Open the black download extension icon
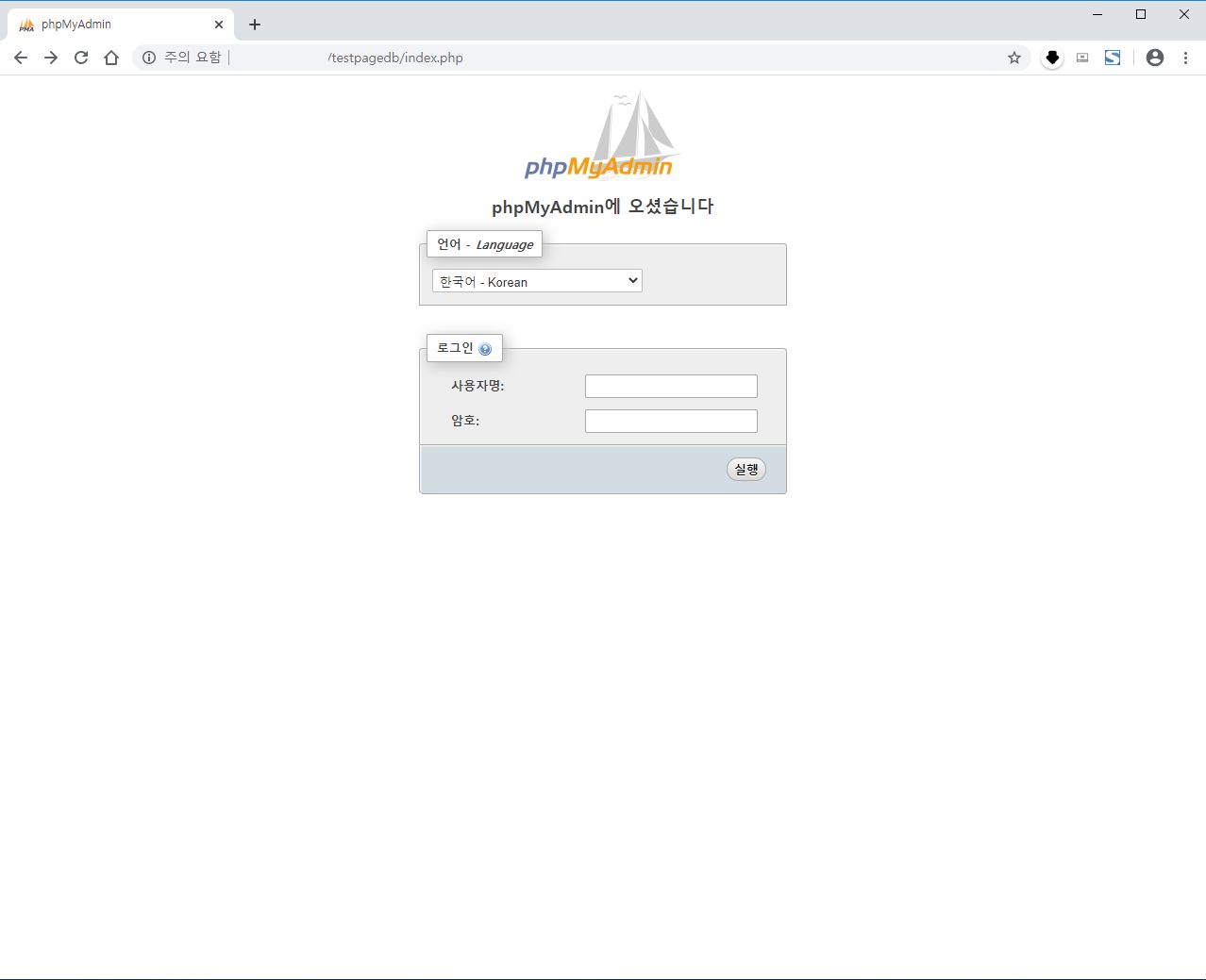 pos(1052,58)
